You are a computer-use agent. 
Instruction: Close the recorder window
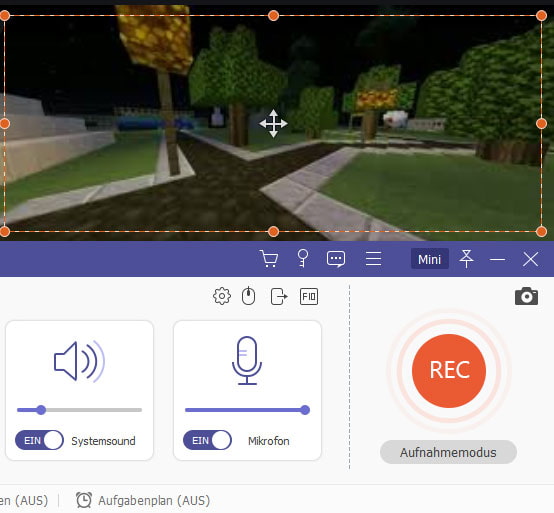[530, 259]
